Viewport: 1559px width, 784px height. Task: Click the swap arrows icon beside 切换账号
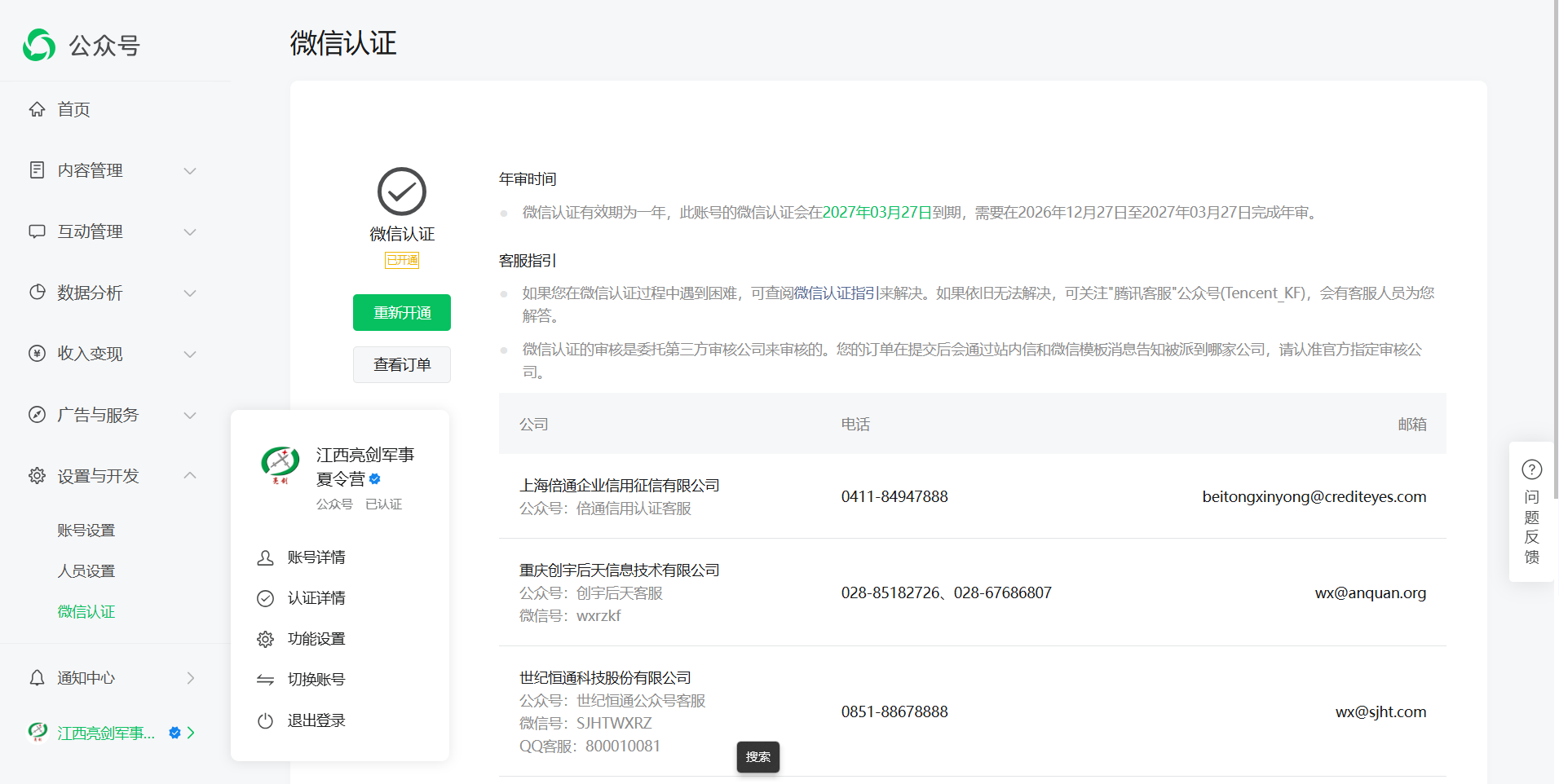265,680
